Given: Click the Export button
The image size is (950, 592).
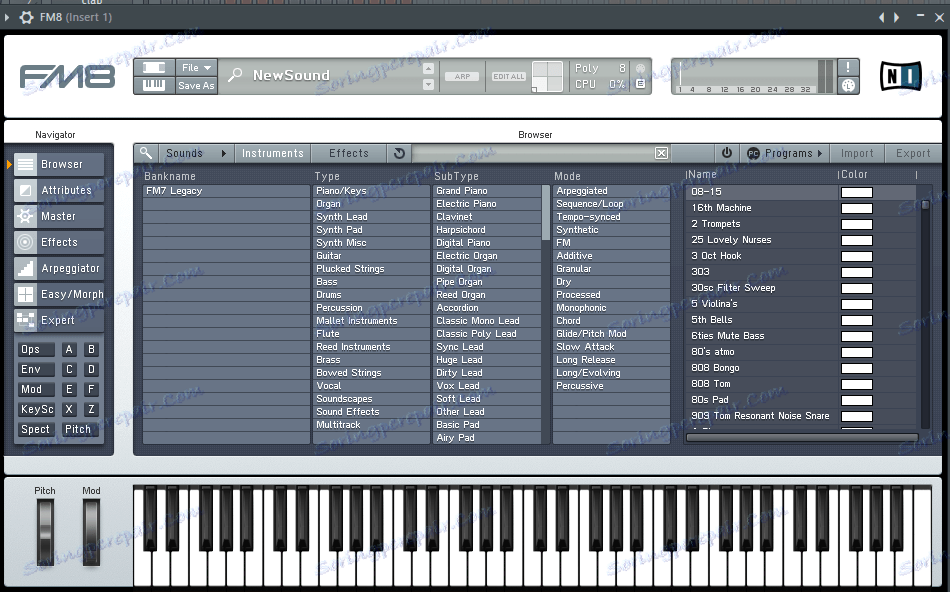Looking at the screenshot, I should coord(913,153).
